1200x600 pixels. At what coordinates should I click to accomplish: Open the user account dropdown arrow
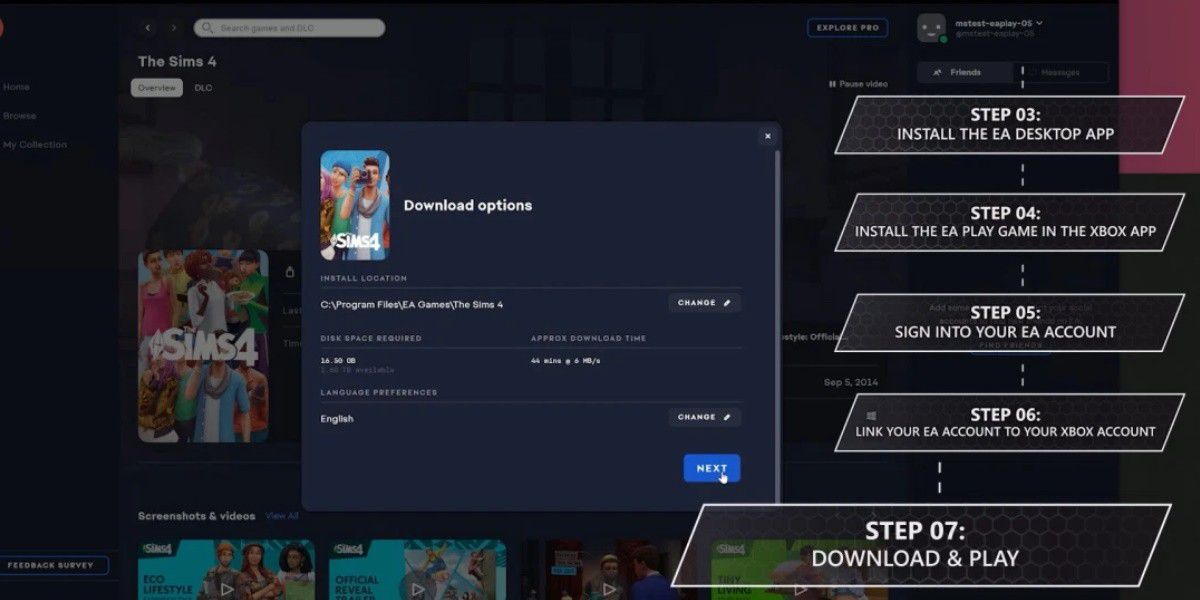point(1040,22)
